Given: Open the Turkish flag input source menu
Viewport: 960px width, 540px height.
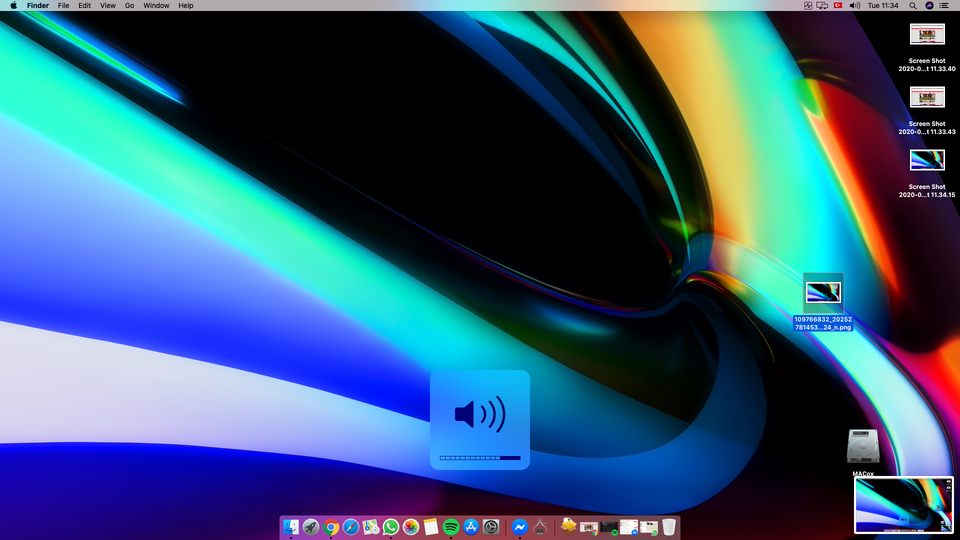Looking at the screenshot, I should (839, 6).
